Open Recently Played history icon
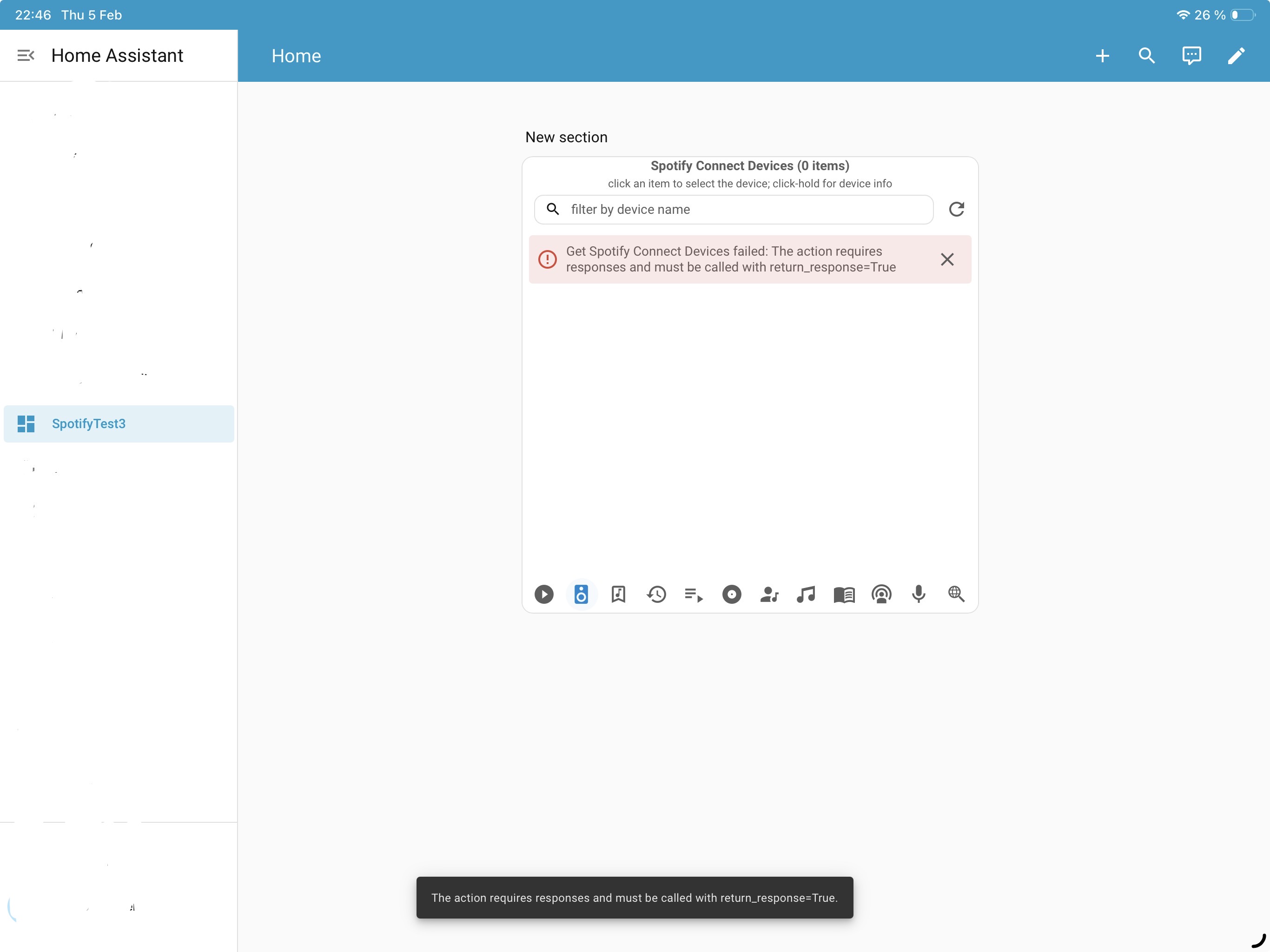1270x952 pixels. (656, 594)
